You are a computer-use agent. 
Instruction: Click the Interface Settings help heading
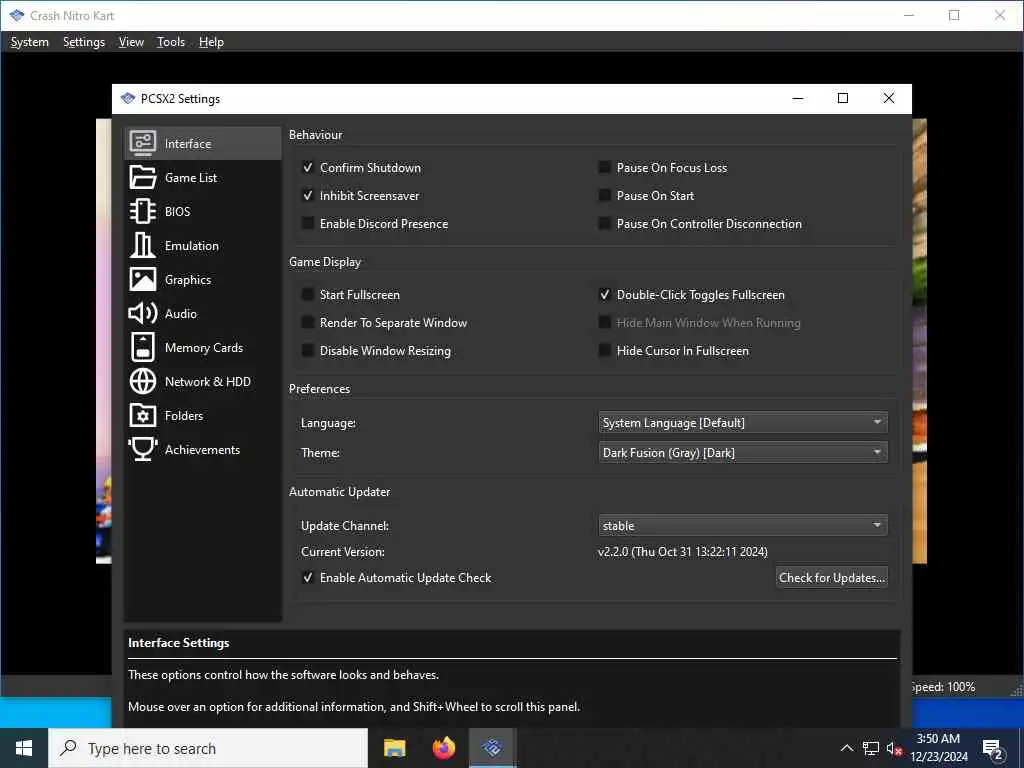178,643
